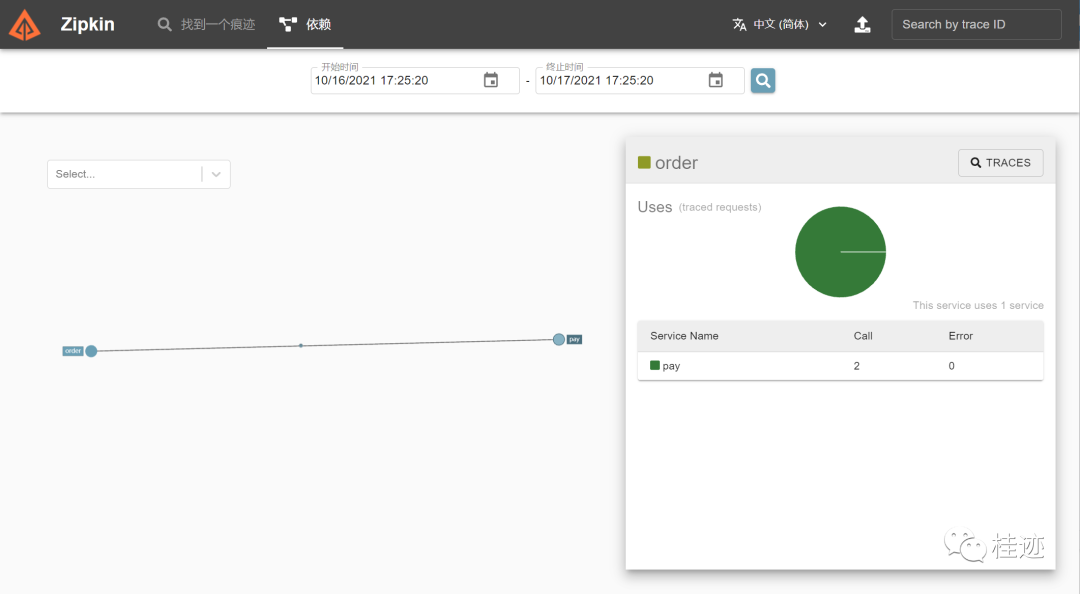The width and height of the screenshot is (1080, 594).
Task: Click the green Uses pie chart
Action: point(840,252)
